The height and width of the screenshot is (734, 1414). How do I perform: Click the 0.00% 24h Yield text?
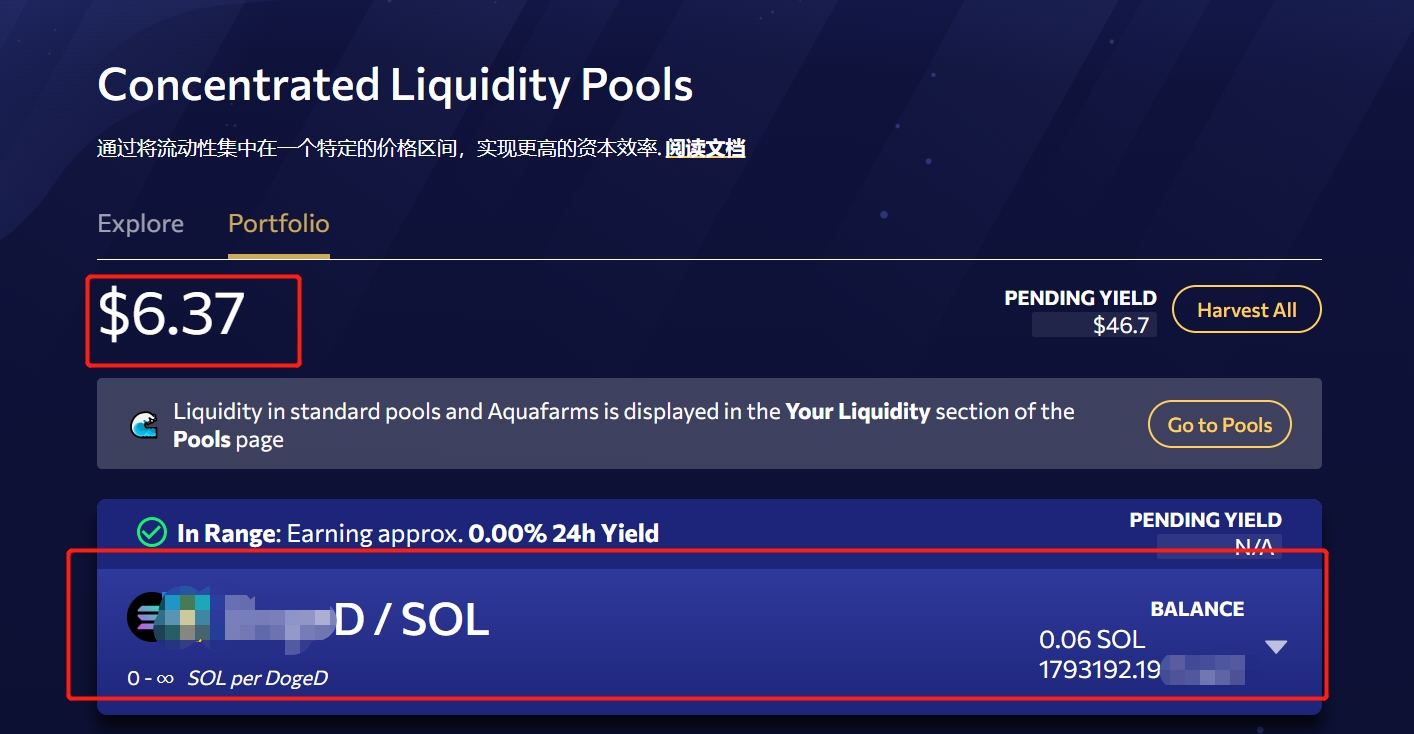click(x=563, y=534)
